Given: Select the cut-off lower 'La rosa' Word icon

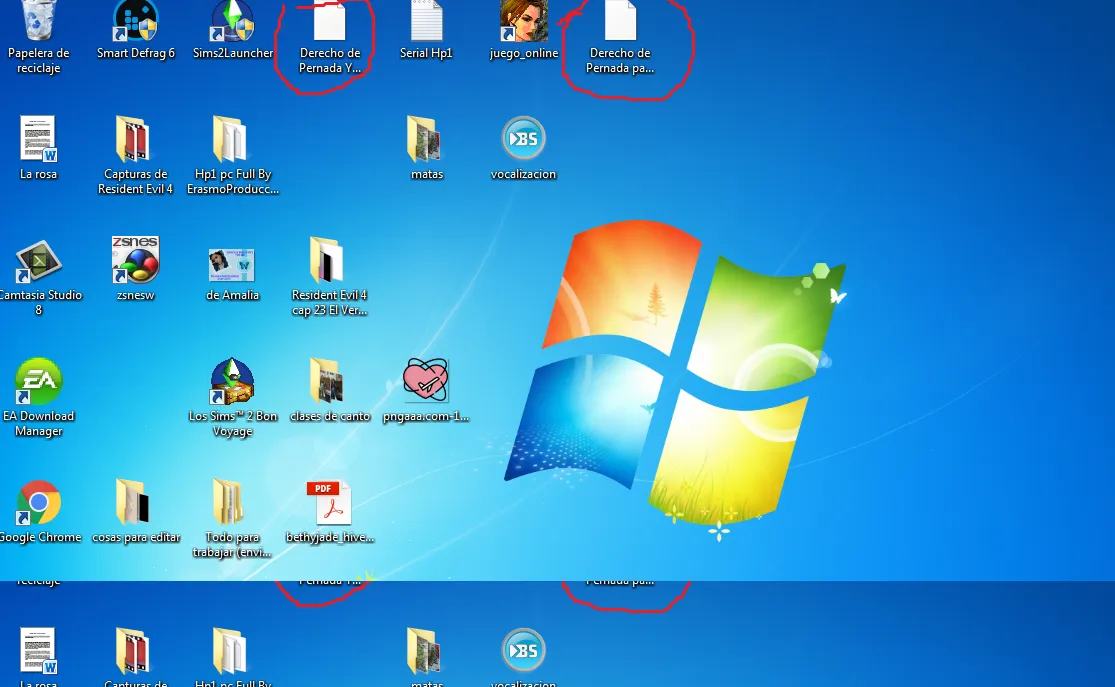Looking at the screenshot, I should click(x=38, y=651).
